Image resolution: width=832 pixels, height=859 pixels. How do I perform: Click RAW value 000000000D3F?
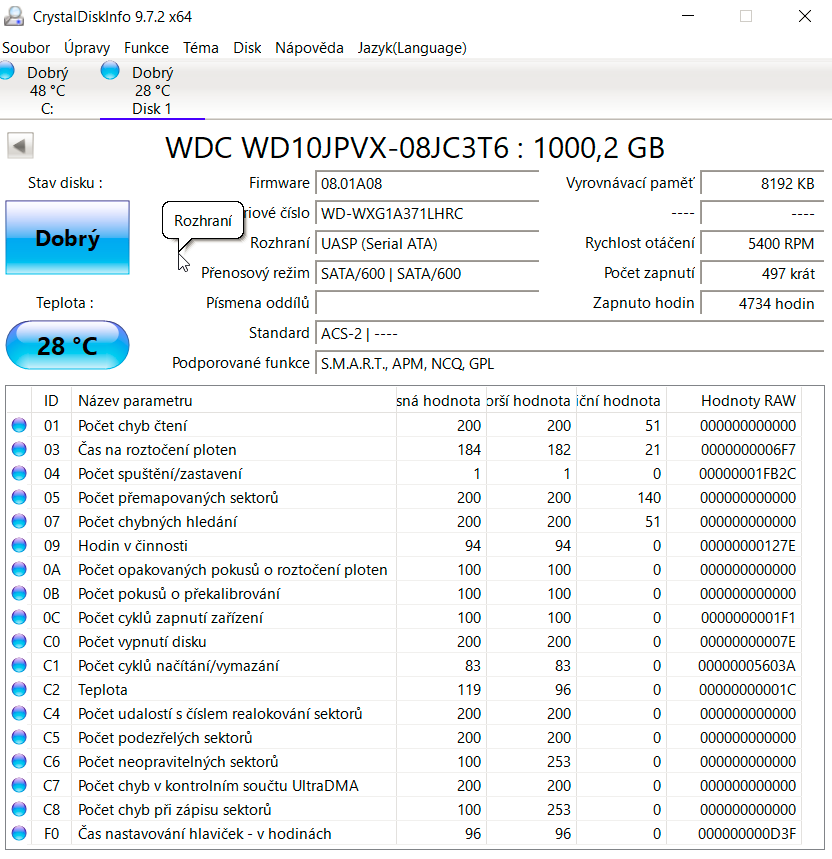click(x=747, y=834)
